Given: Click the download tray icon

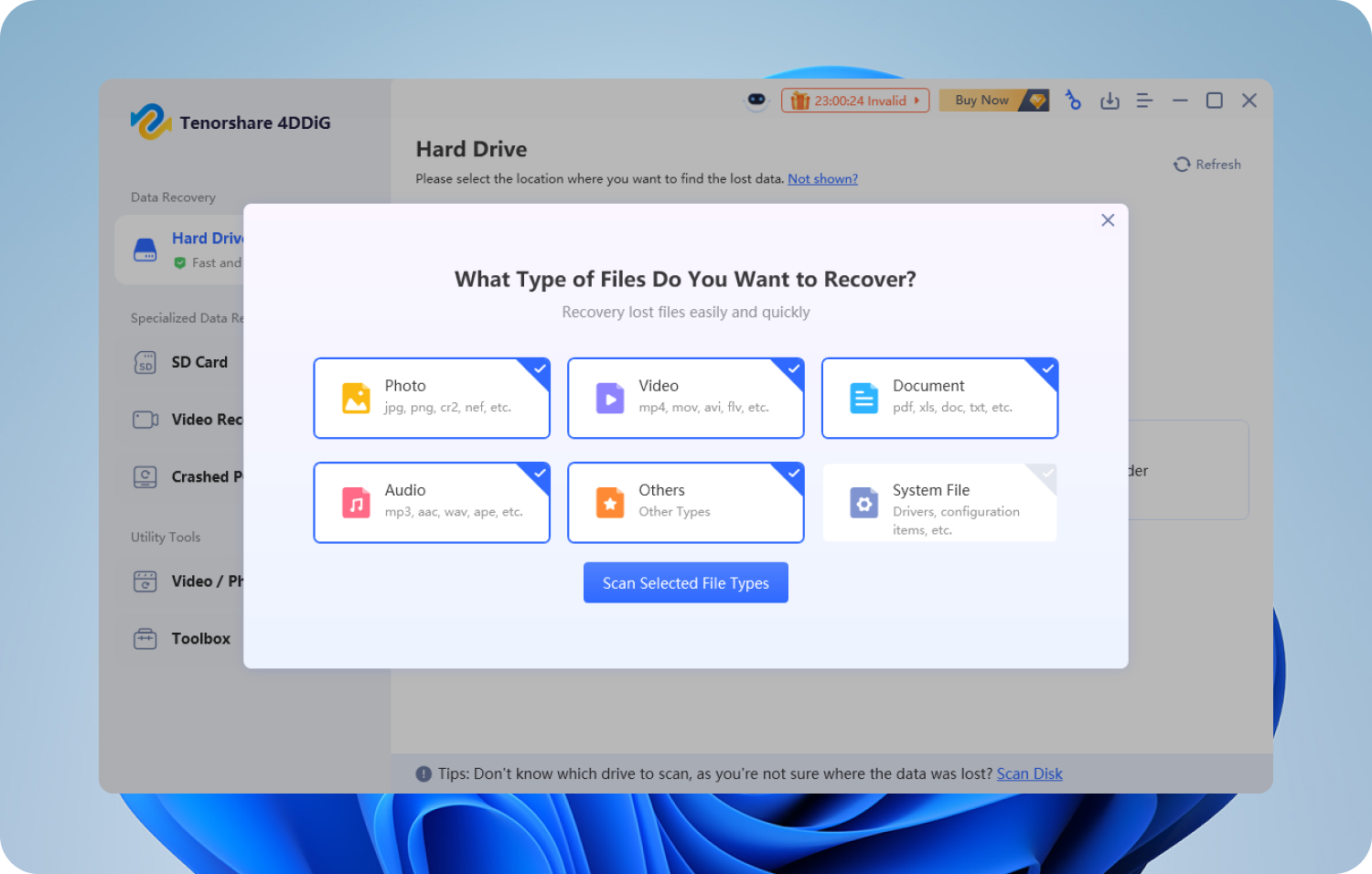Looking at the screenshot, I should pyautogui.click(x=1109, y=101).
